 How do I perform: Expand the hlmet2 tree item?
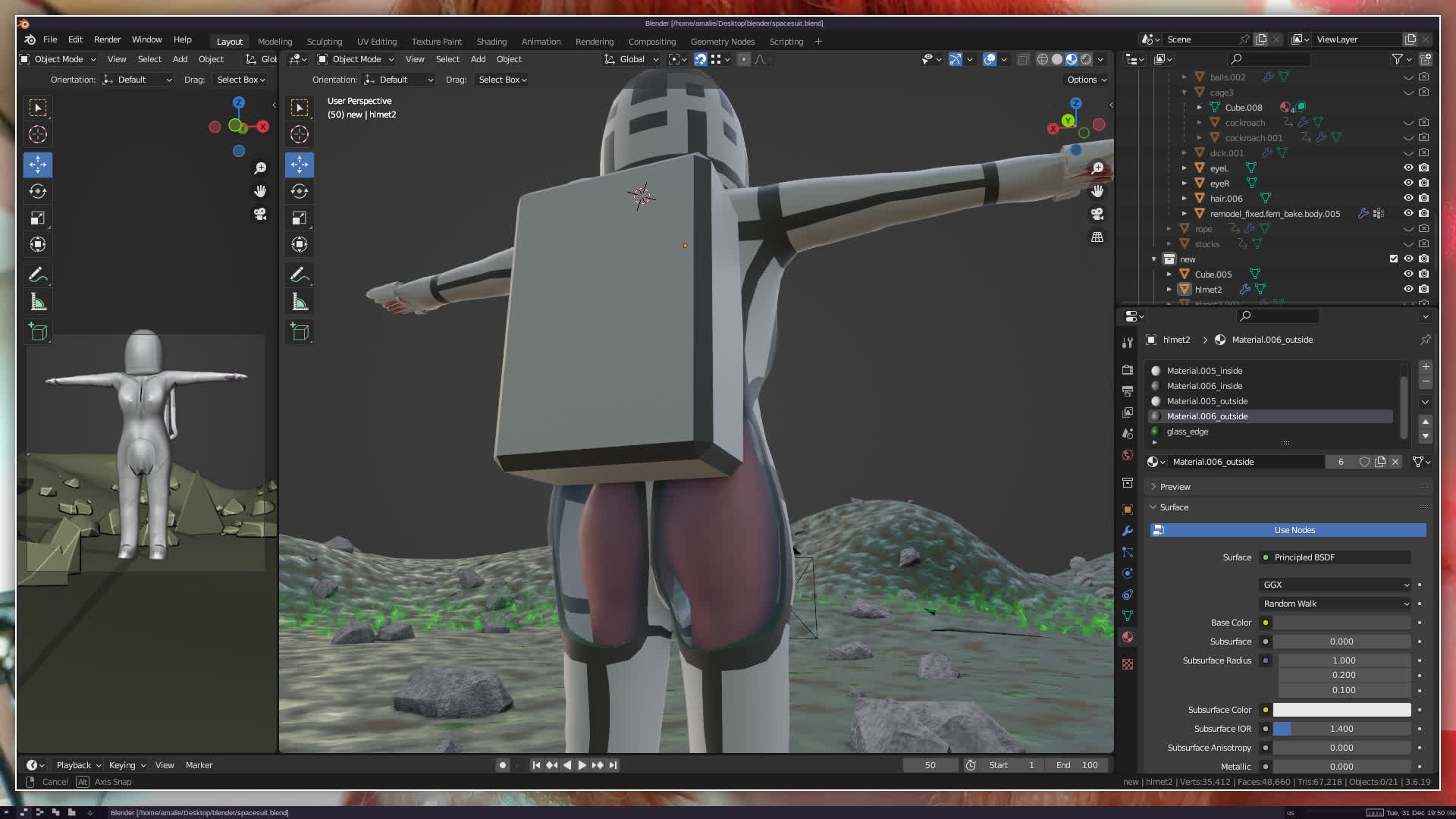coord(1169,289)
